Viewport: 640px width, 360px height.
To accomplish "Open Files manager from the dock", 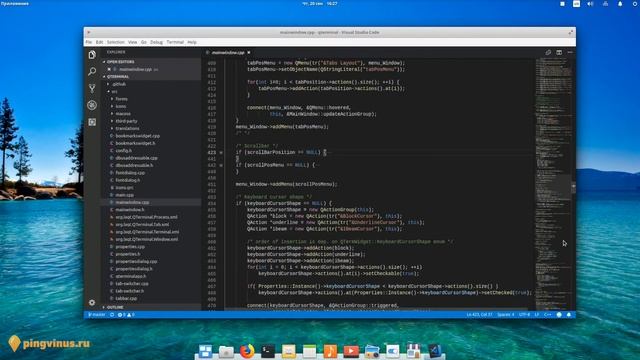I will click(x=226, y=351).
